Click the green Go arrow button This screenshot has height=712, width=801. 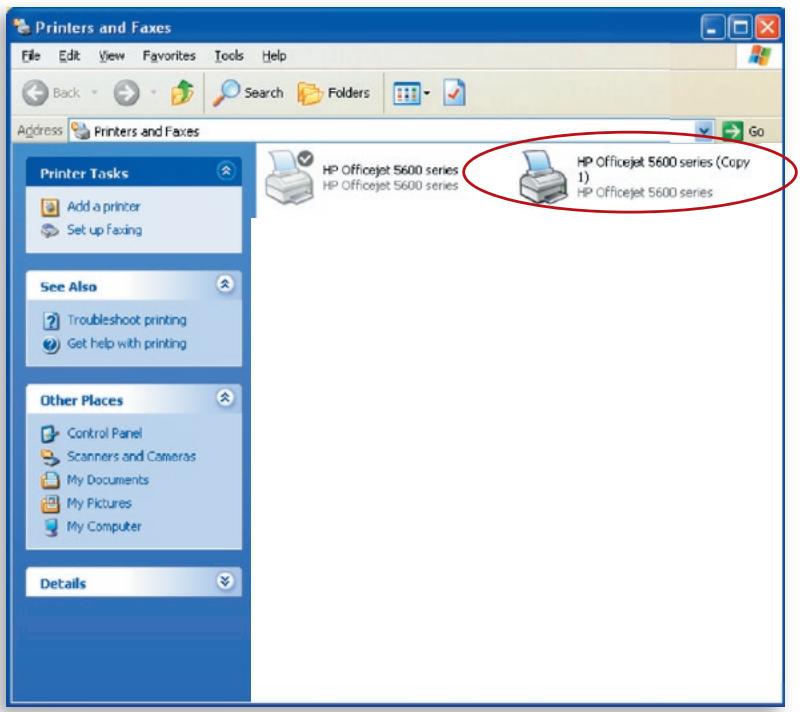(x=732, y=131)
